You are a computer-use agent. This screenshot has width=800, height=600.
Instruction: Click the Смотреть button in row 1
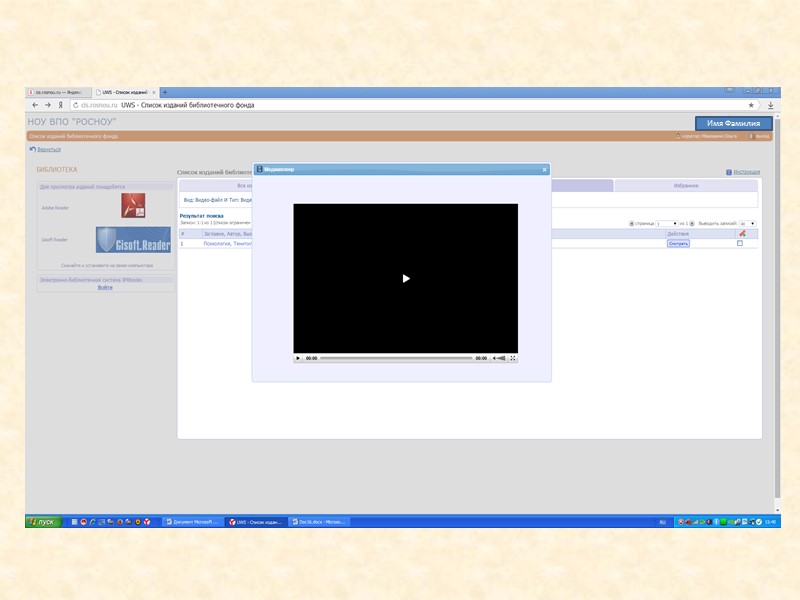pyautogui.click(x=678, y=244)
